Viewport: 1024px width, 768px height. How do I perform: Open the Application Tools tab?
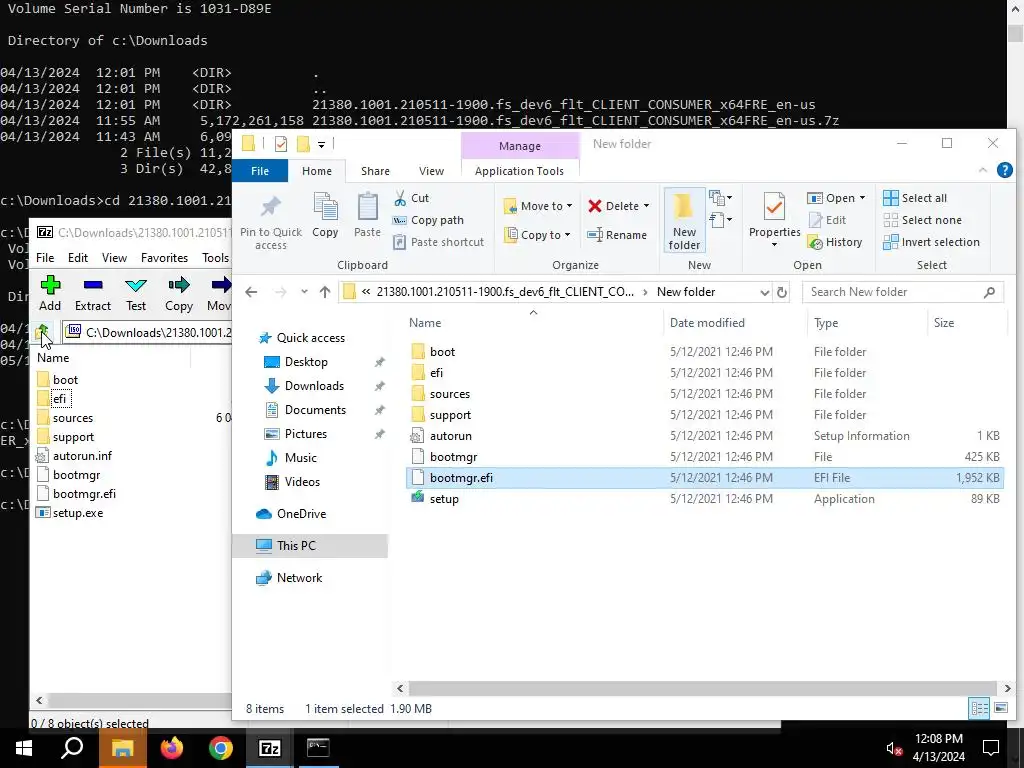[519, 170]
